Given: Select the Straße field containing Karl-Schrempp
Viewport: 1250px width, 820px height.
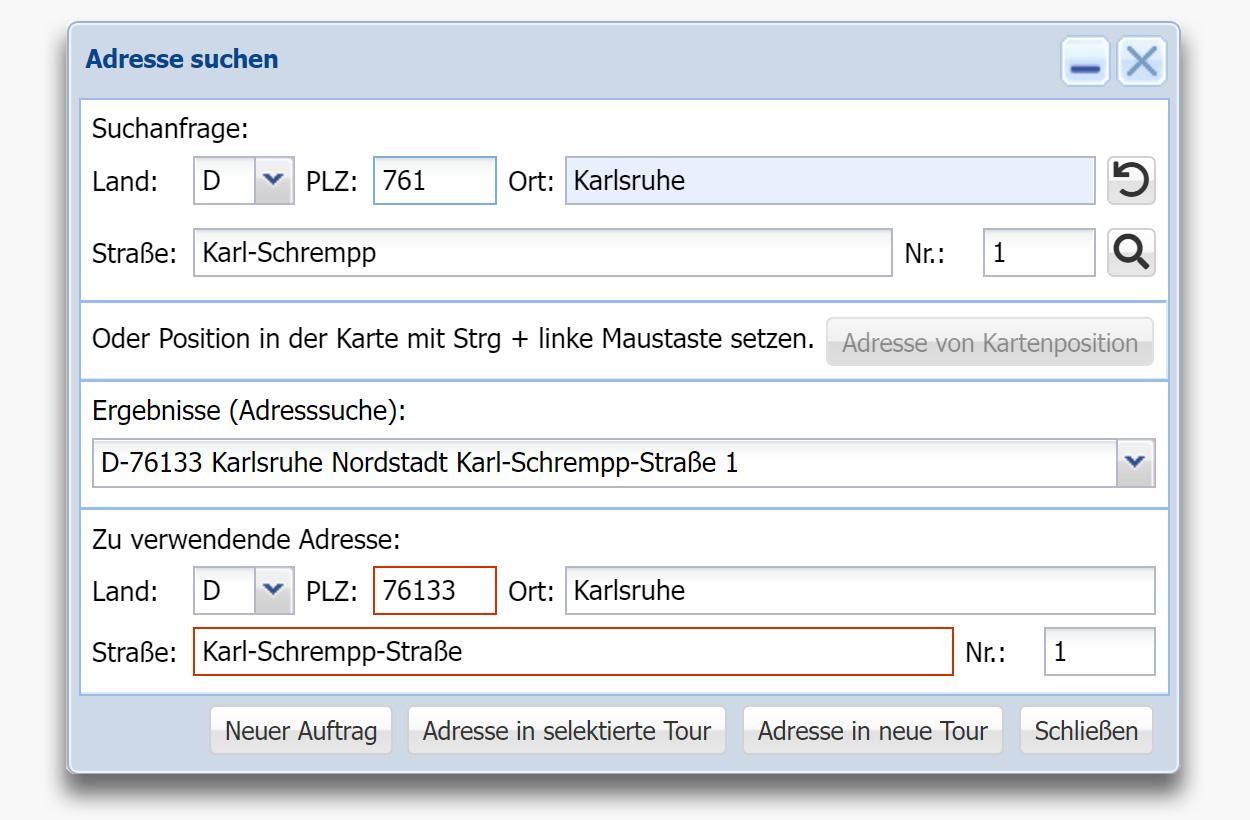Looking at the screenshot, I should (542, 252).
